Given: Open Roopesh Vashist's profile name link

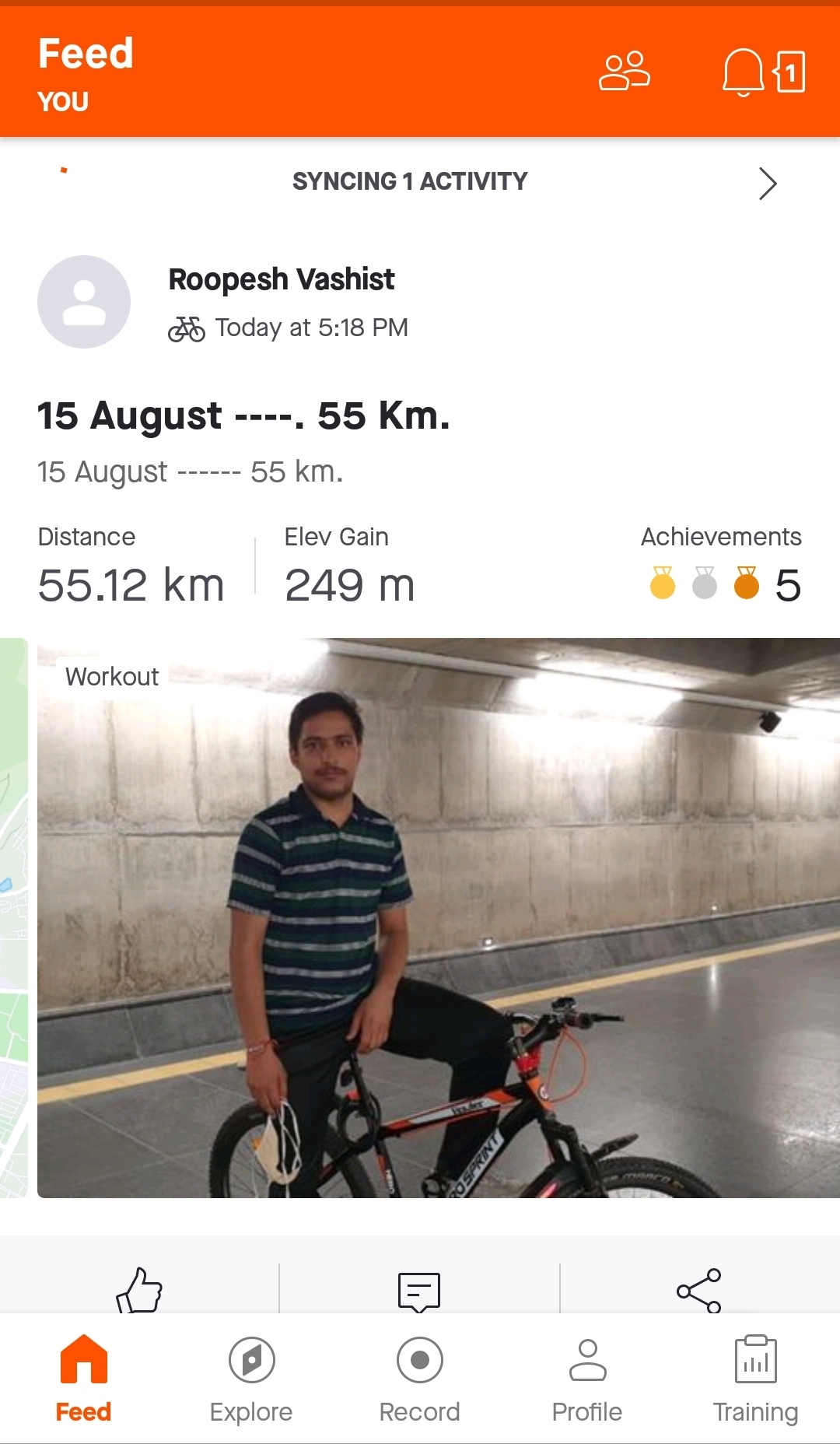Looking at the screenshot, I should [x=282, y=279].
